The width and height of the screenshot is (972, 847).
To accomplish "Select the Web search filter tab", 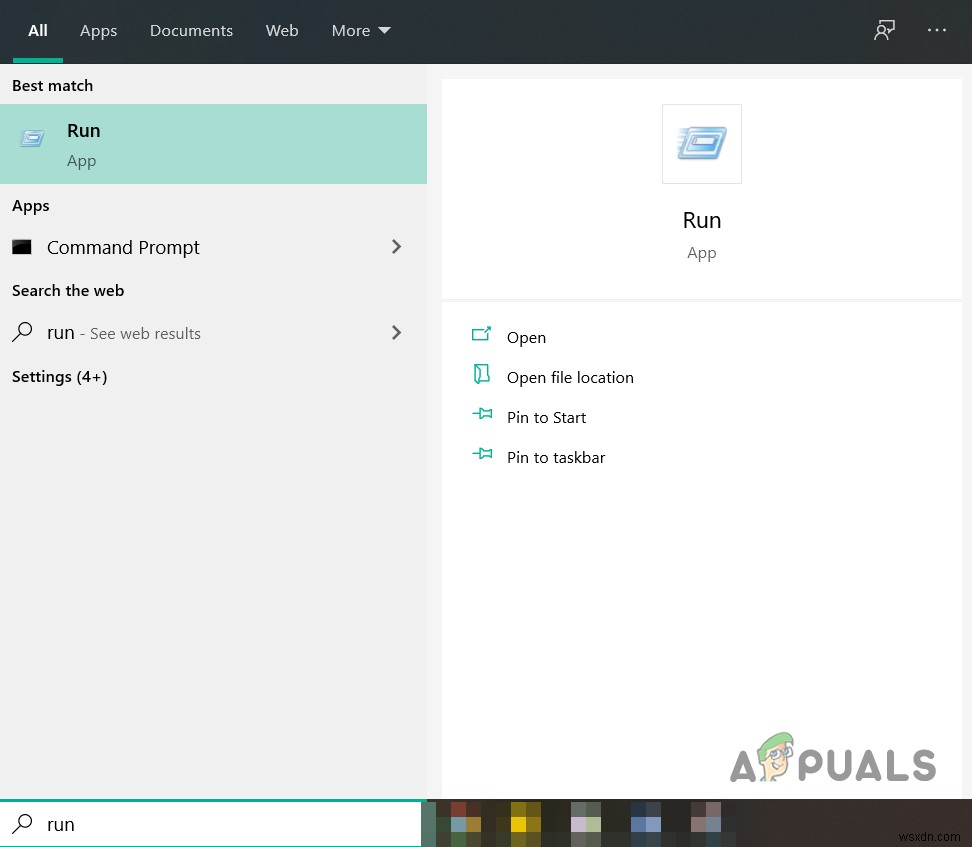I will coord(282,30).
